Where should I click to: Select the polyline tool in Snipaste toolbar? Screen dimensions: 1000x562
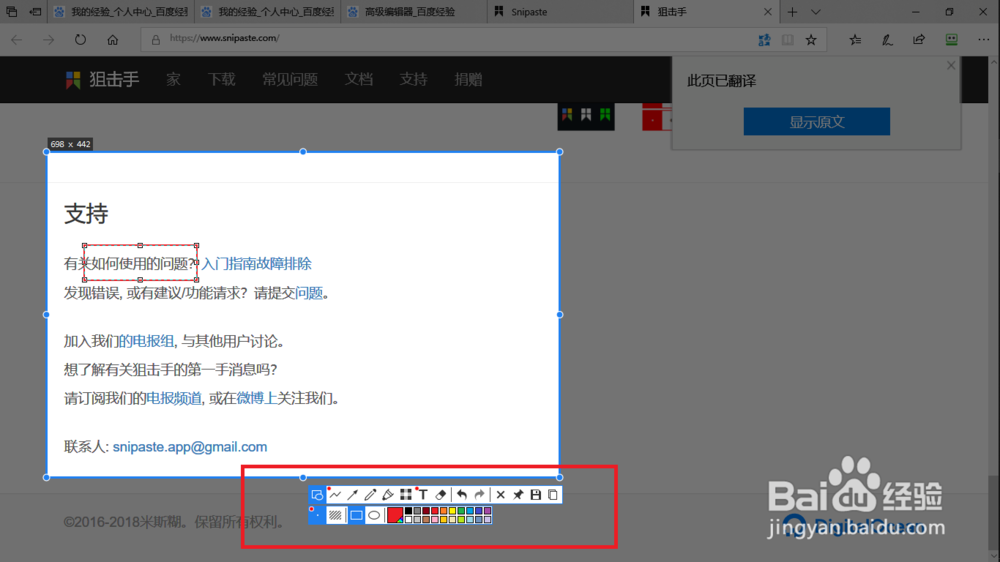pos(335,495)
